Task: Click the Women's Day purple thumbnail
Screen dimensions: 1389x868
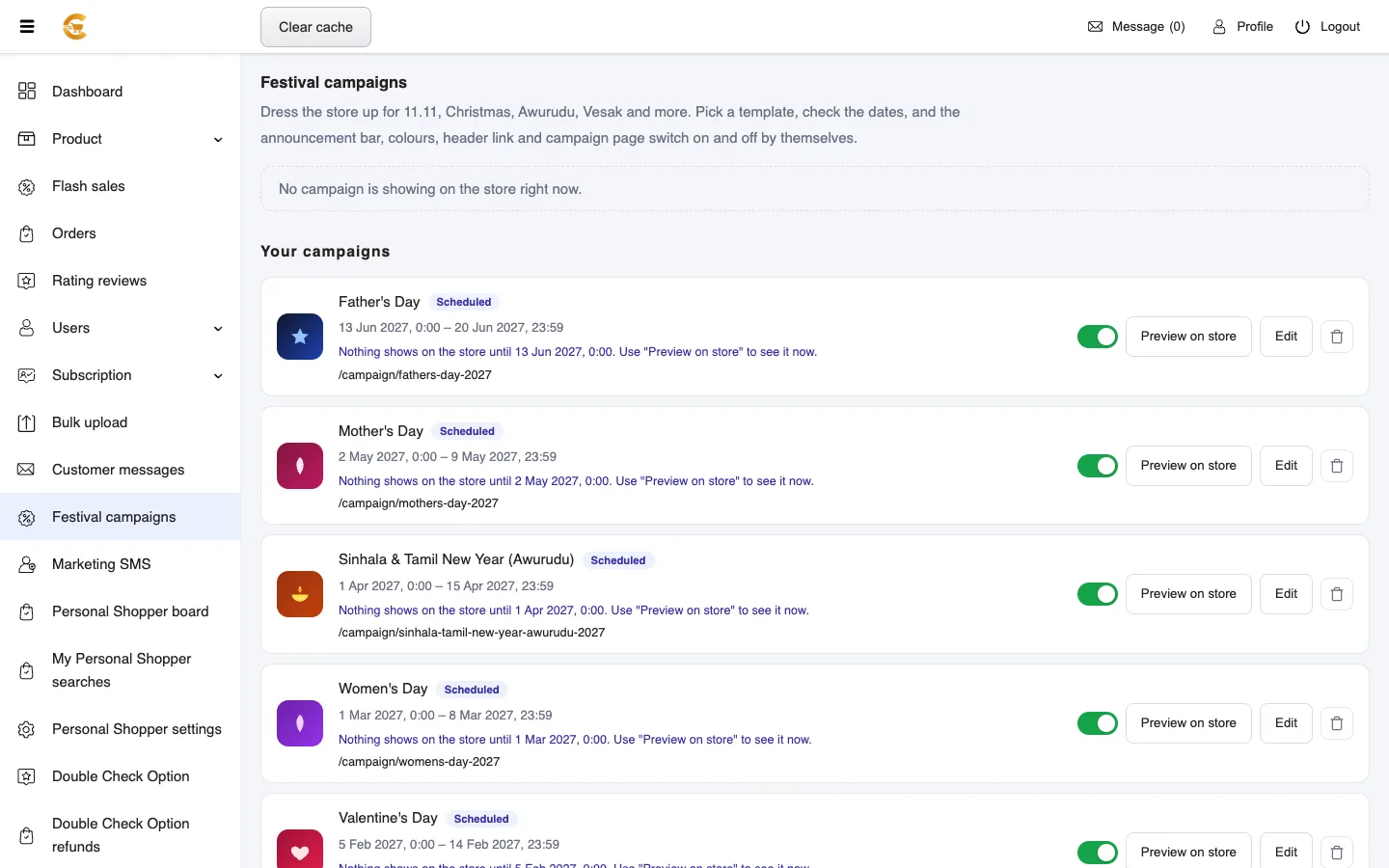Action: tap(300, 723)
